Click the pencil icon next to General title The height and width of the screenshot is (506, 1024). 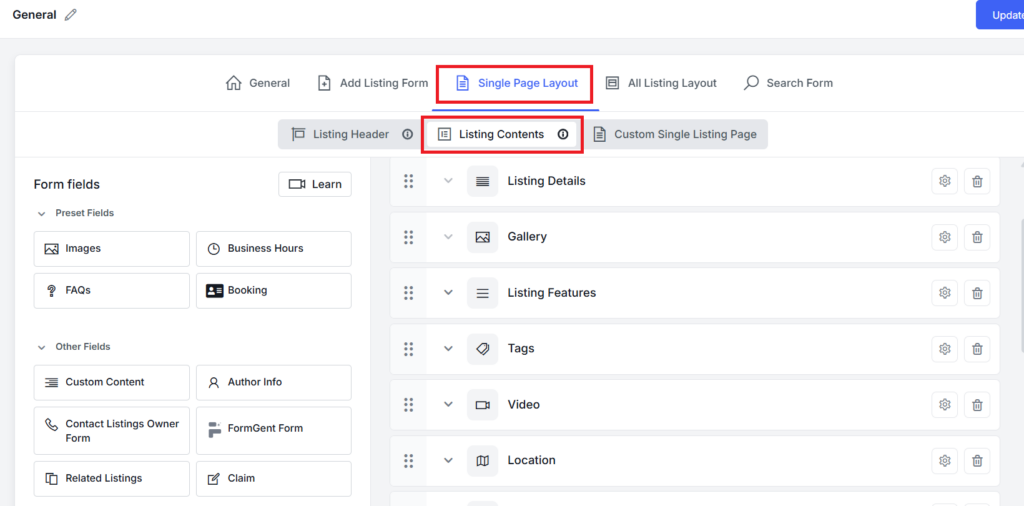70,15
